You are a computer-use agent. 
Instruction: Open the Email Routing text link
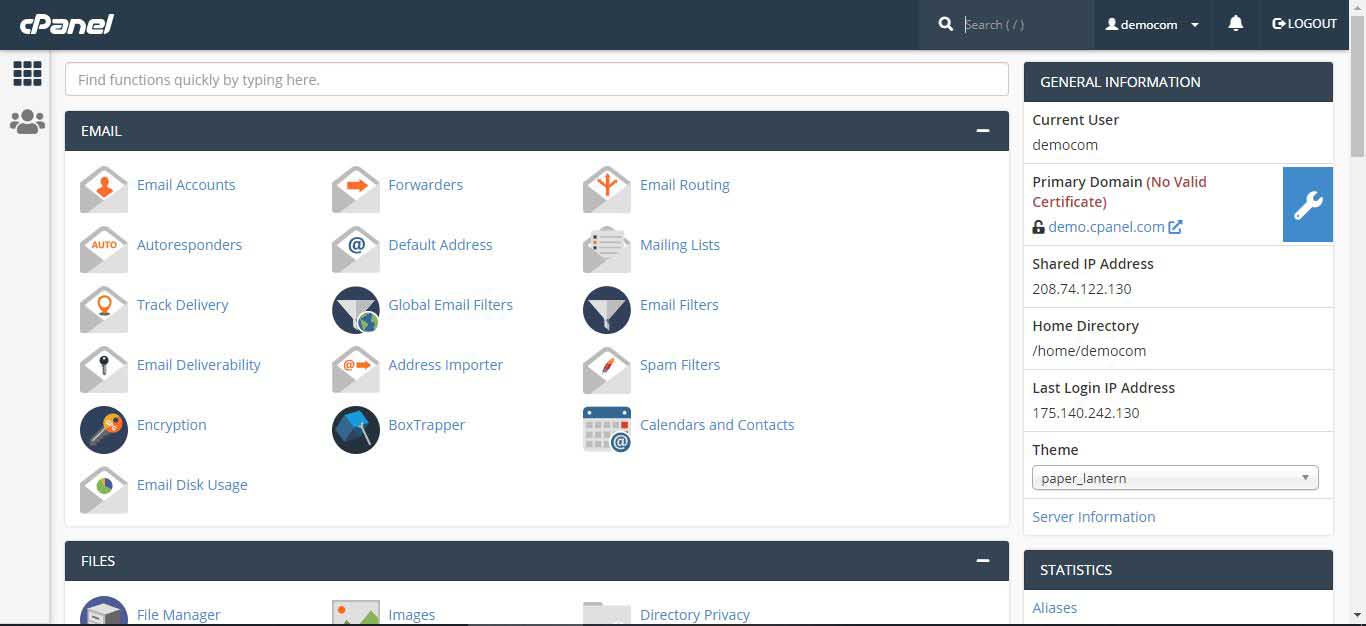pyautogui.click(x=685, y=185)
